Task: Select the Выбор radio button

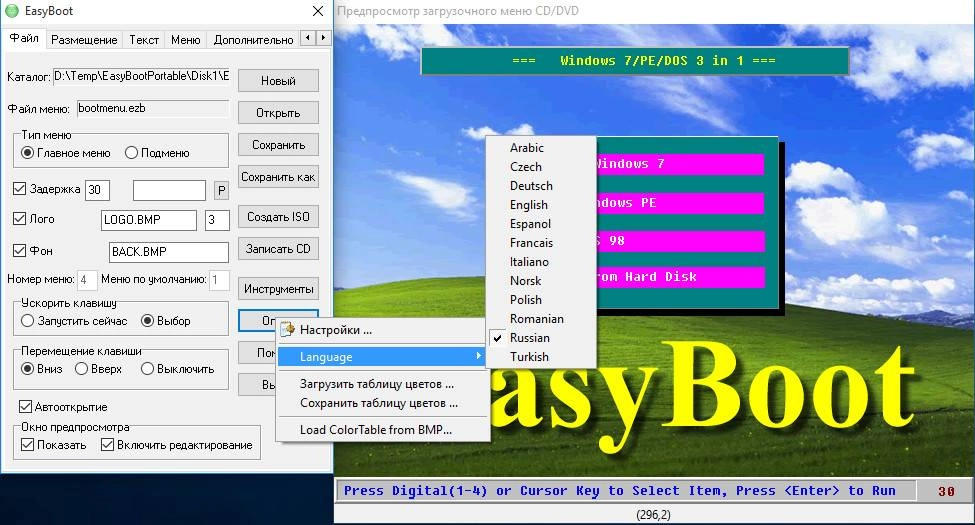Action: [x=166, y=321]
